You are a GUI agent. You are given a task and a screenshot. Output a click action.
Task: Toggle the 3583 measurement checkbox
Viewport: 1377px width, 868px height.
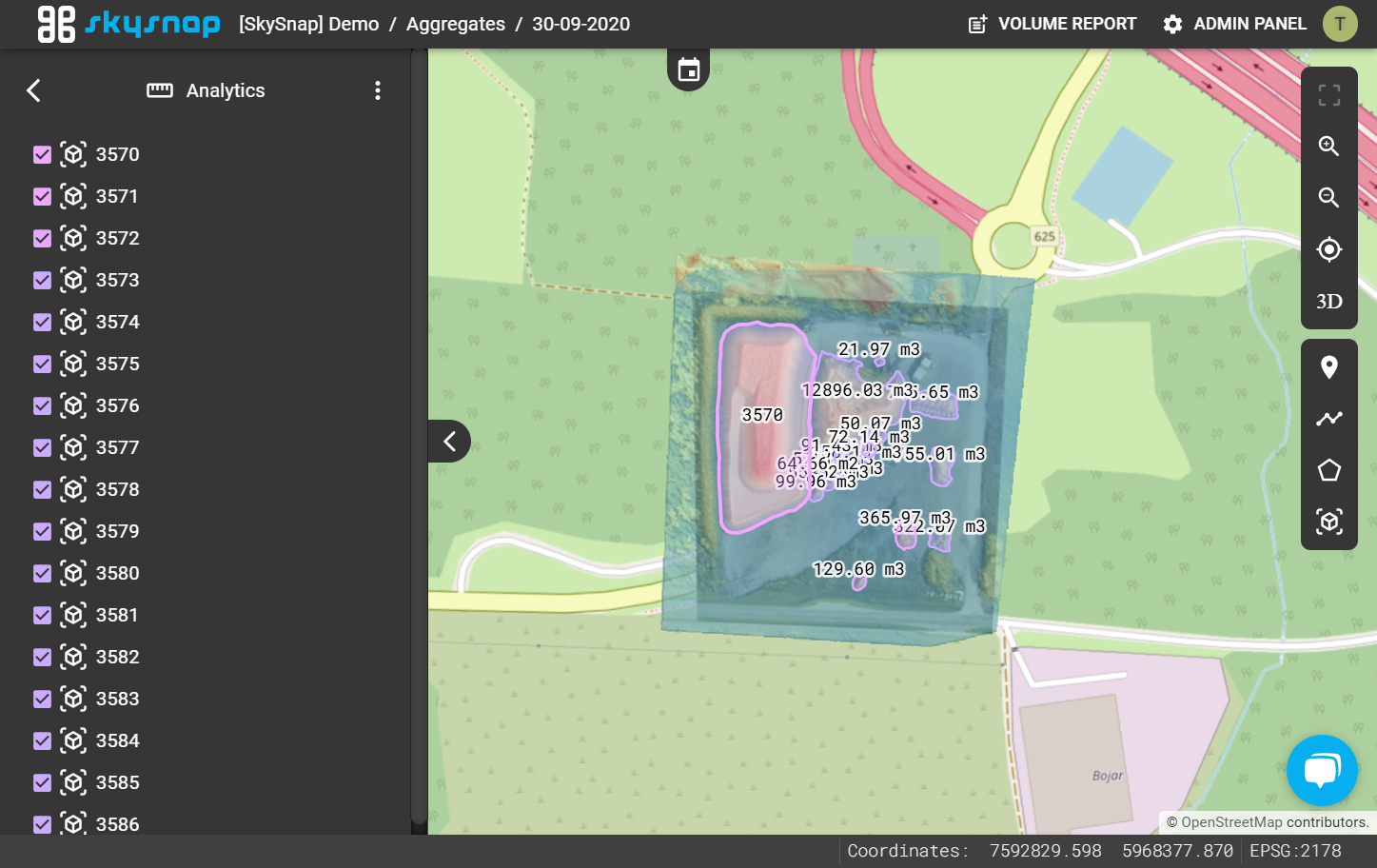tap(42, 699)
